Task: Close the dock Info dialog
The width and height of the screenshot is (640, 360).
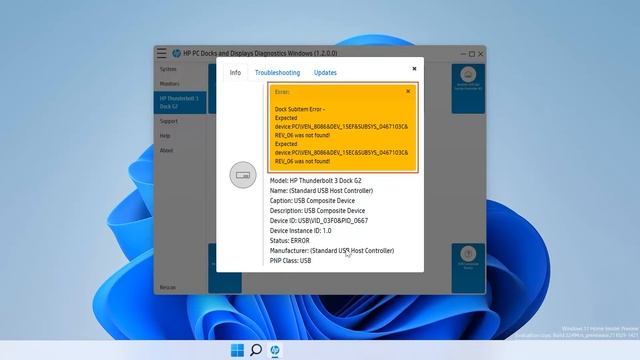Action: [x=414, y=69]
